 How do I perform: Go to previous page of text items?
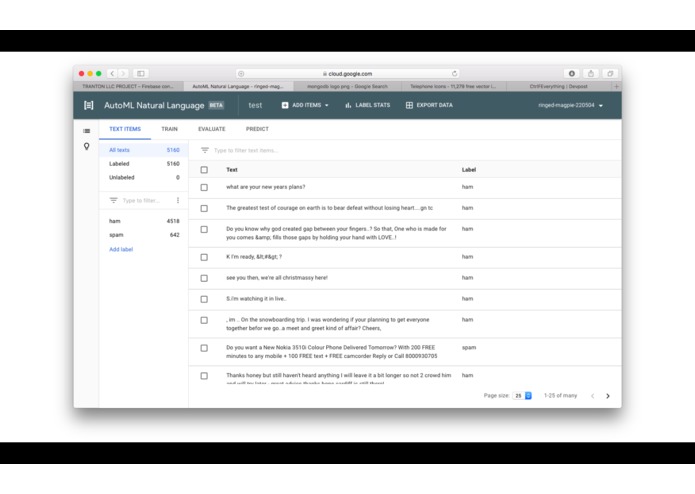(x=592, y=396)
